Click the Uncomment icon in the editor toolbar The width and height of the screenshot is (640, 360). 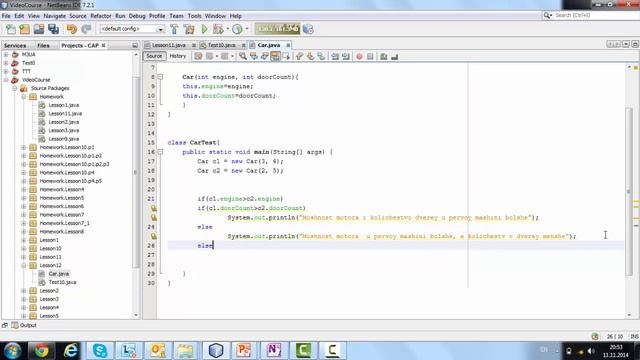click(394, 56)
